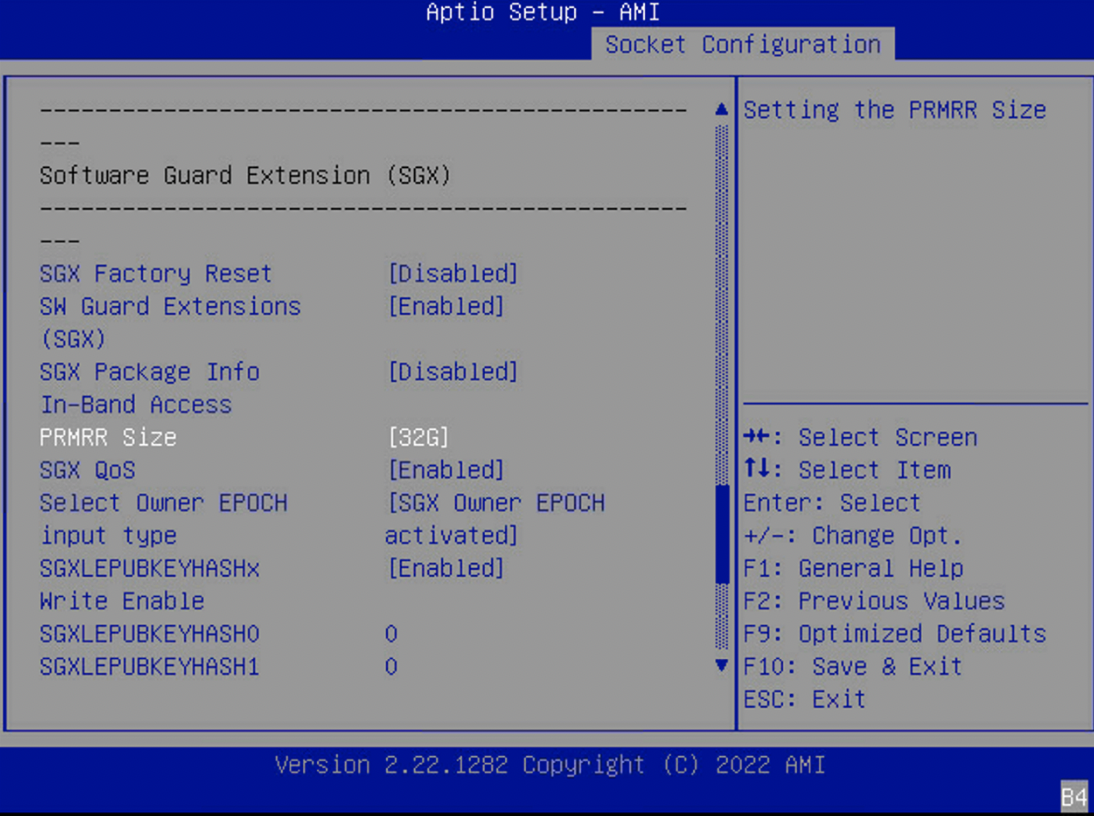Image resolution: width=1094 pixels, height=816 pixels.
Task: Toggle SGX QoS Enabled value
Action: pyautogui.click(x=445, y=470)
